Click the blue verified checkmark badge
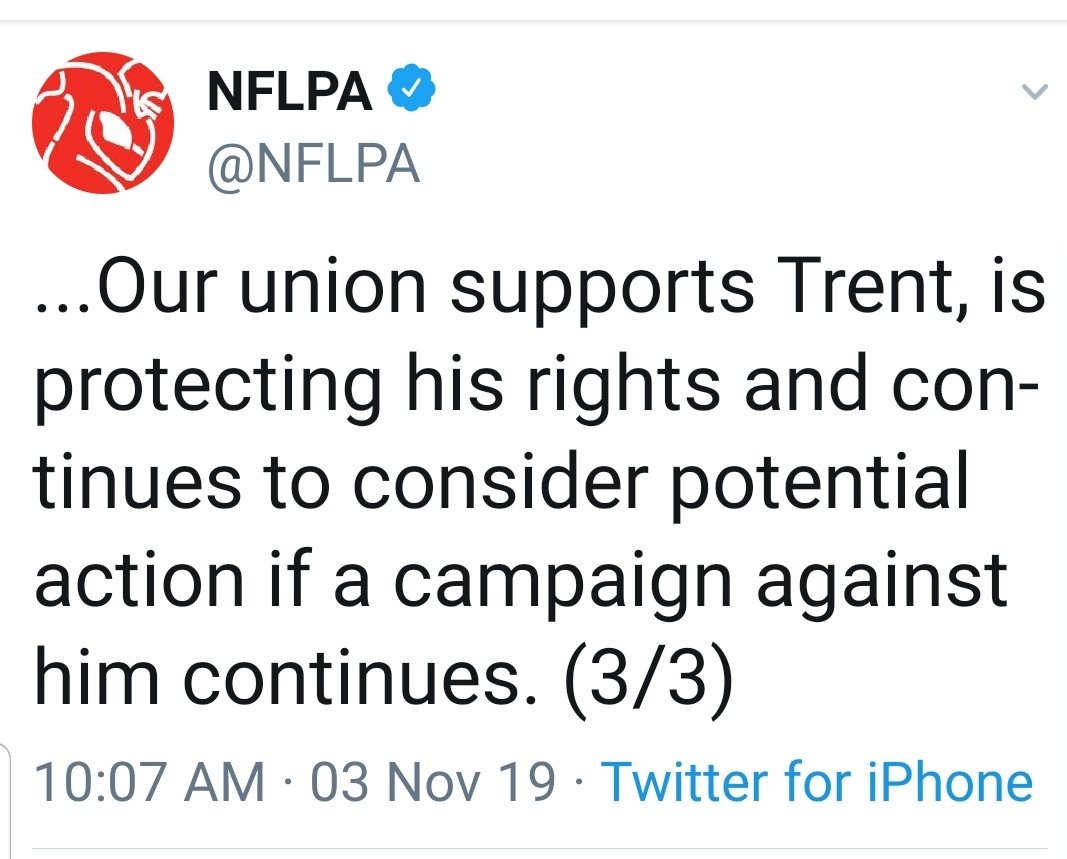 [x=411, y=88]
